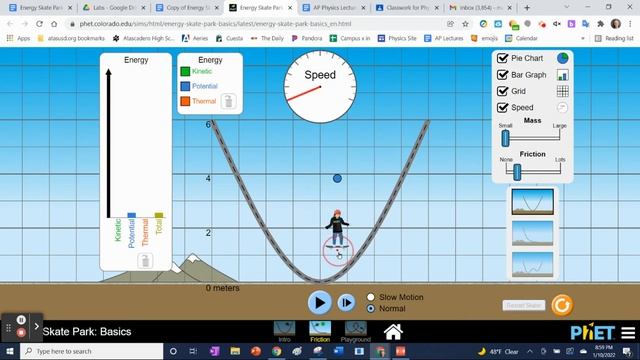The image size is (640, 360).
Task: Click the orange reset all button
Action: (562, 305)
